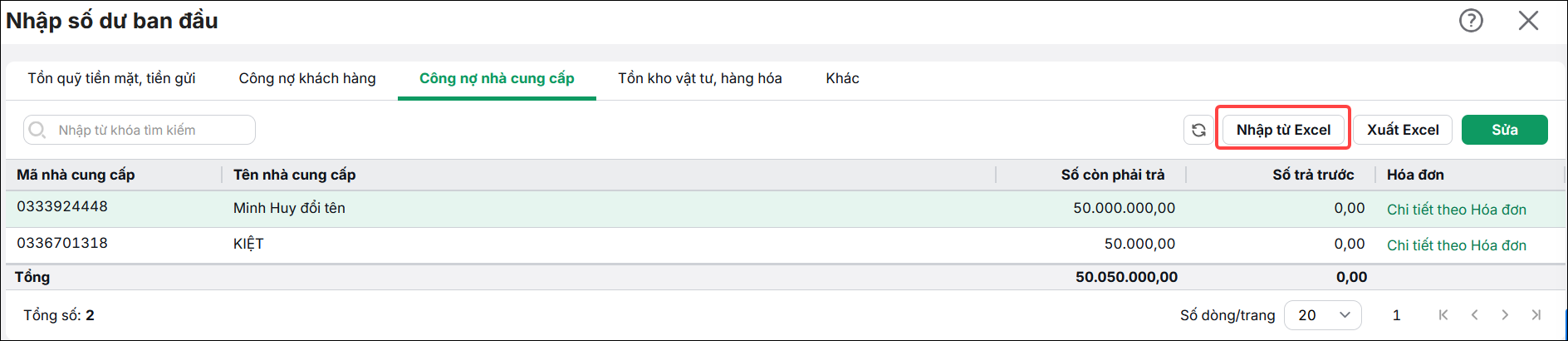Select the Khác tab
The width and height of the screenshot is (1568, 341).
tap(842, 78)
